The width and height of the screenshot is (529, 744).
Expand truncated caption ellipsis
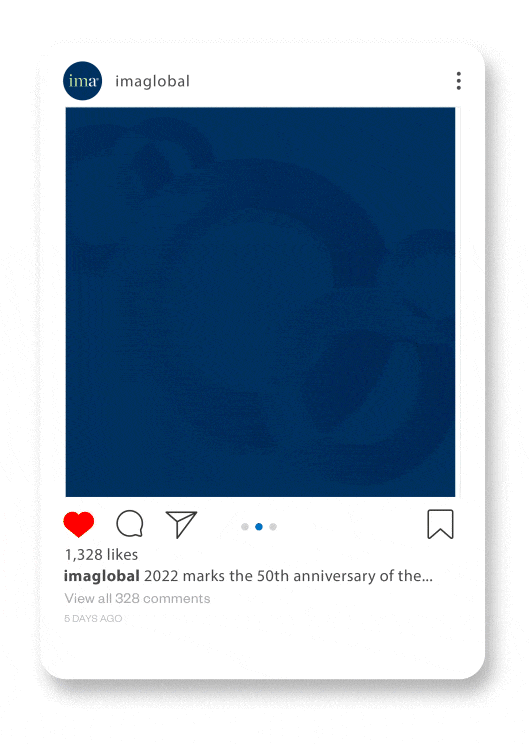(427, 579)
